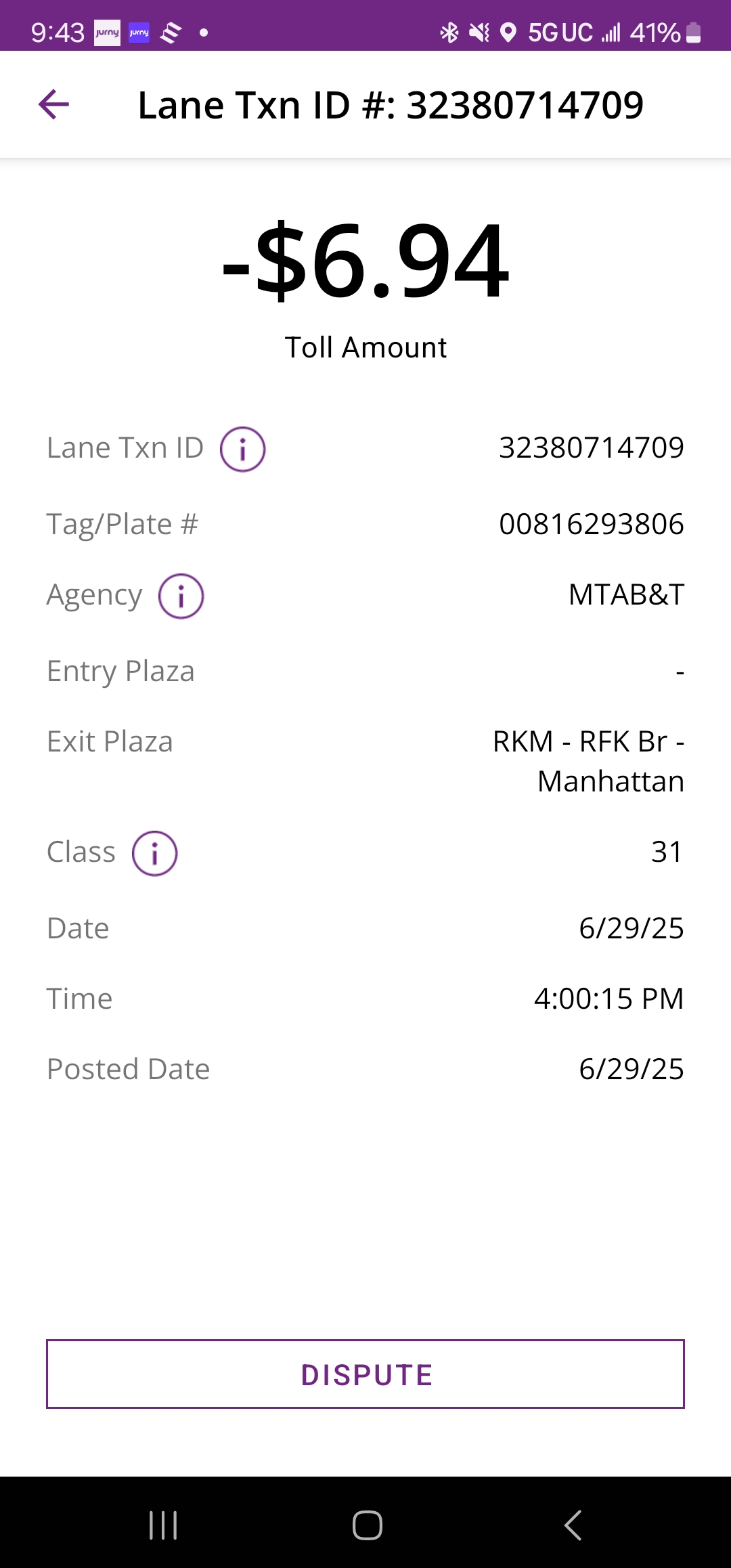Screen dimensions: 731x1568
Task: Tap the location pin status icon
Action: (x=508, y=32)
